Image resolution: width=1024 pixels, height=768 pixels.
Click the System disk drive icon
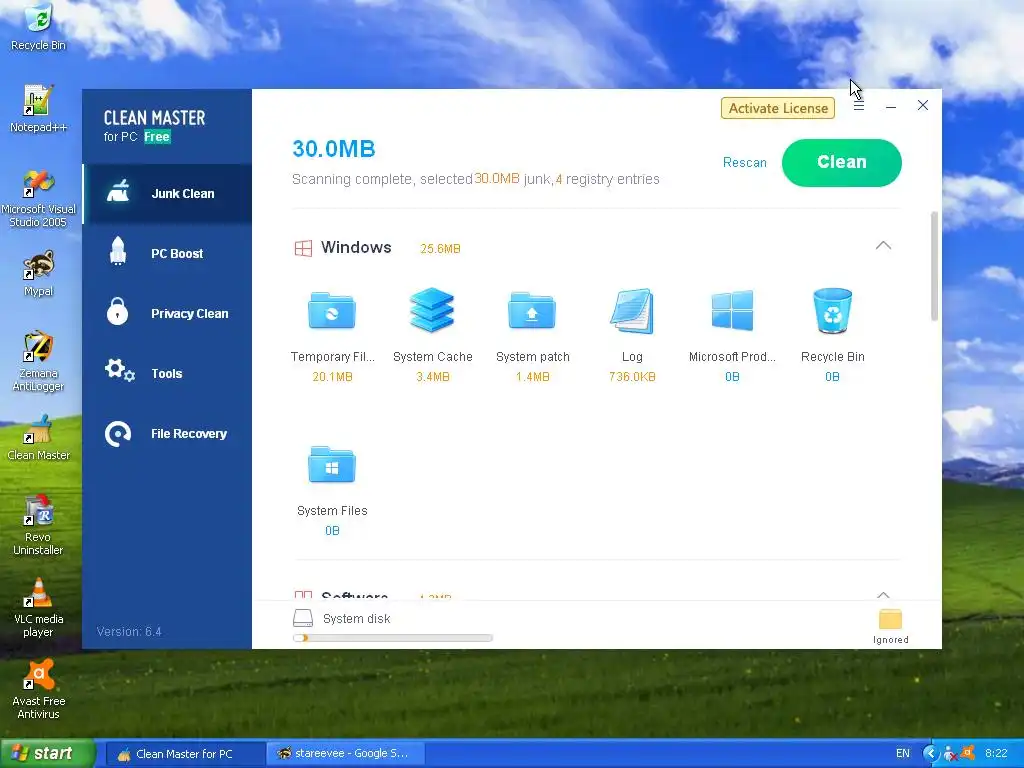(x=303, y=618)
